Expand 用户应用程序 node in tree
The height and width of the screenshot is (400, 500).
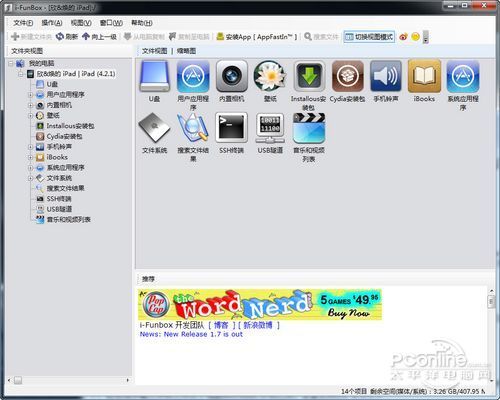[30, 95]
